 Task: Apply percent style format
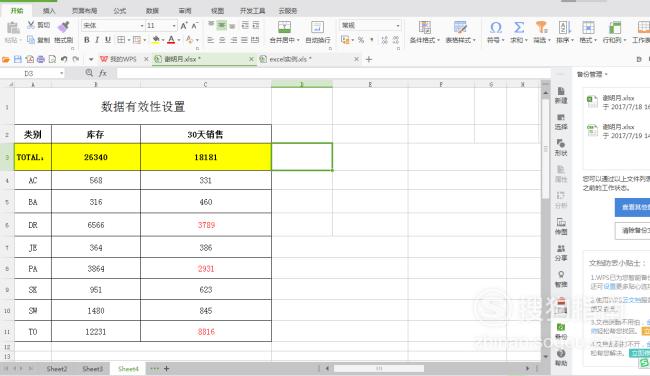[361, 40]
